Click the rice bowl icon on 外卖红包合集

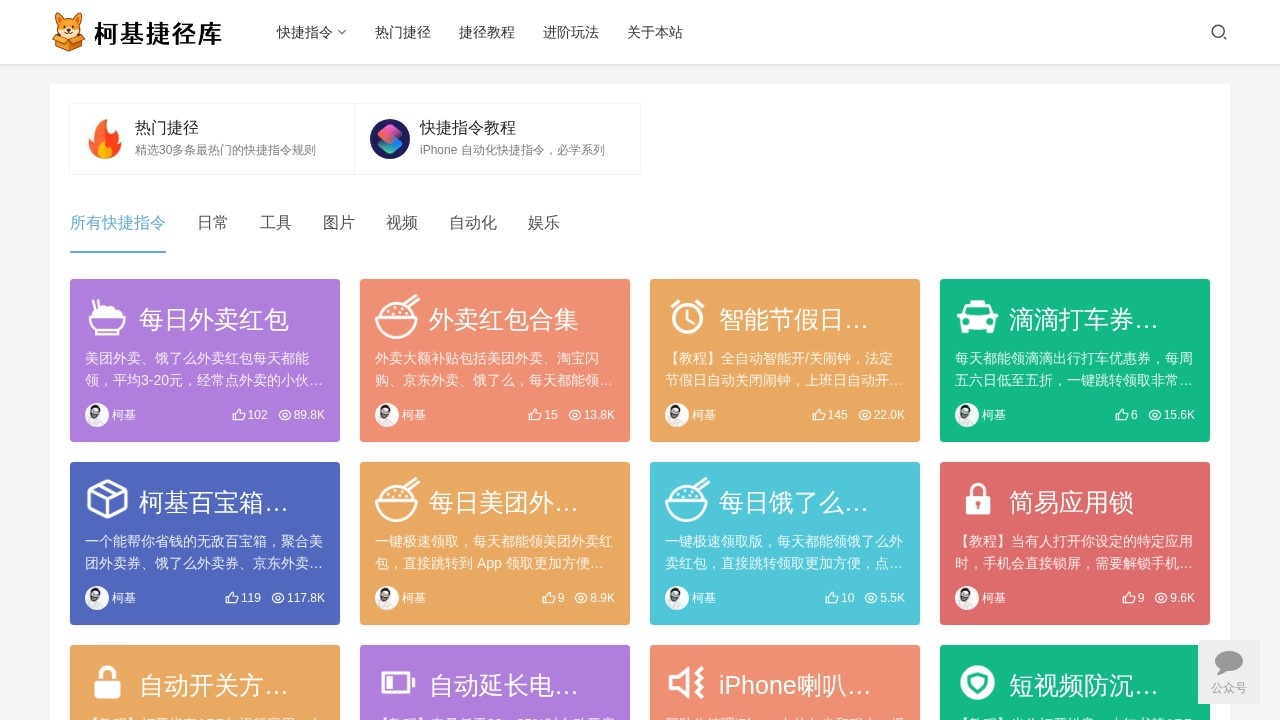coord(397,317)
